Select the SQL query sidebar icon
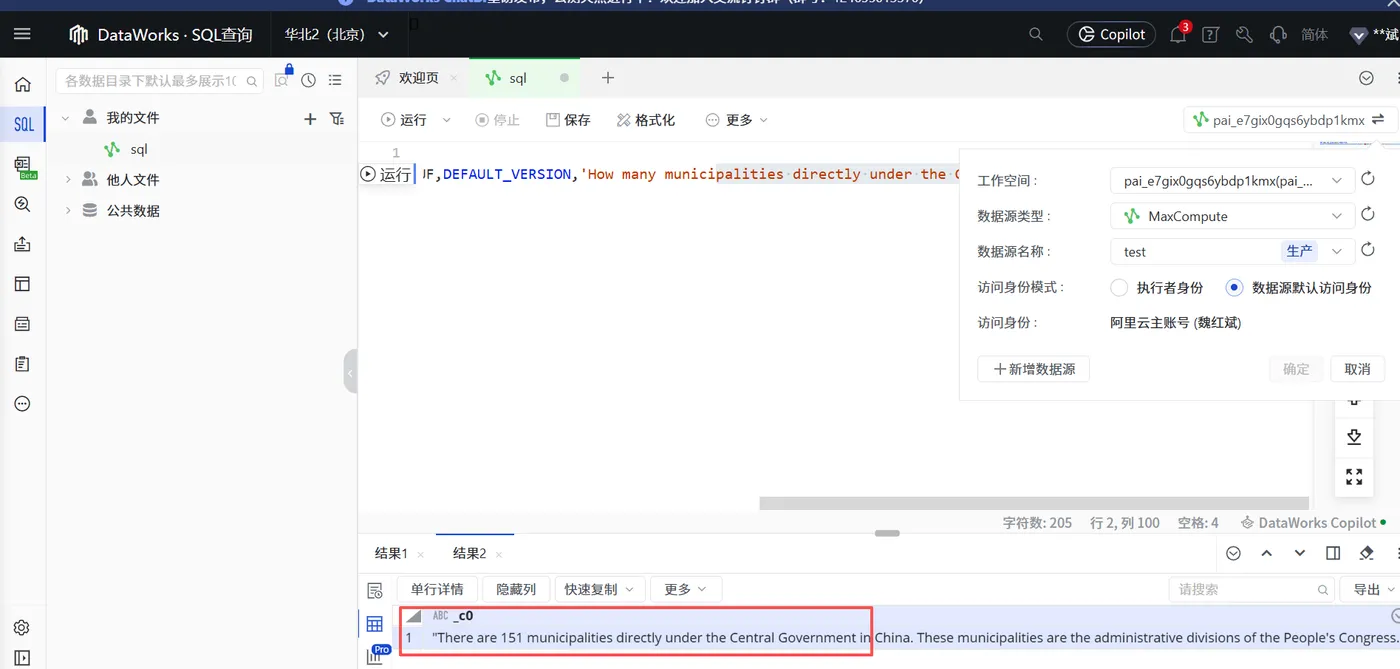Image resolution: width=1400 pixels, height=669 pixels. point(22,125)
